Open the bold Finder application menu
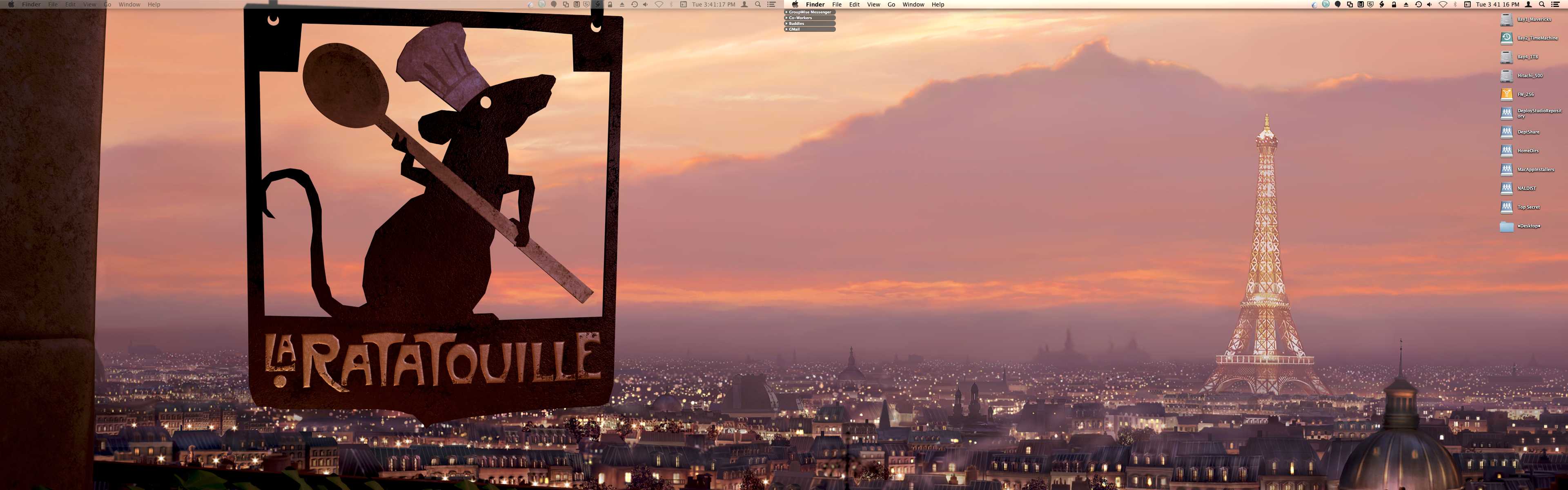 pos(815,5)
